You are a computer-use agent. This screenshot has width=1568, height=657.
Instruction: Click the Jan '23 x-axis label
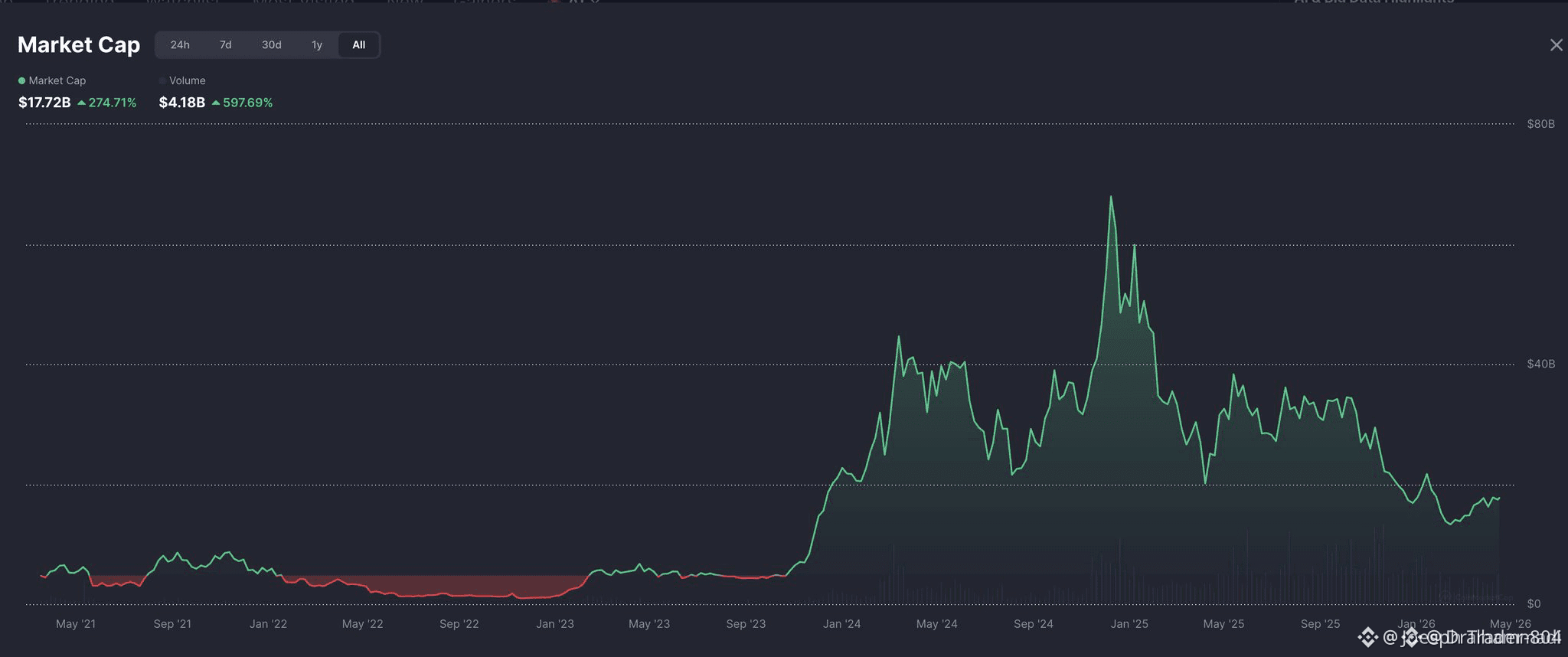click(x=555, y=624)
